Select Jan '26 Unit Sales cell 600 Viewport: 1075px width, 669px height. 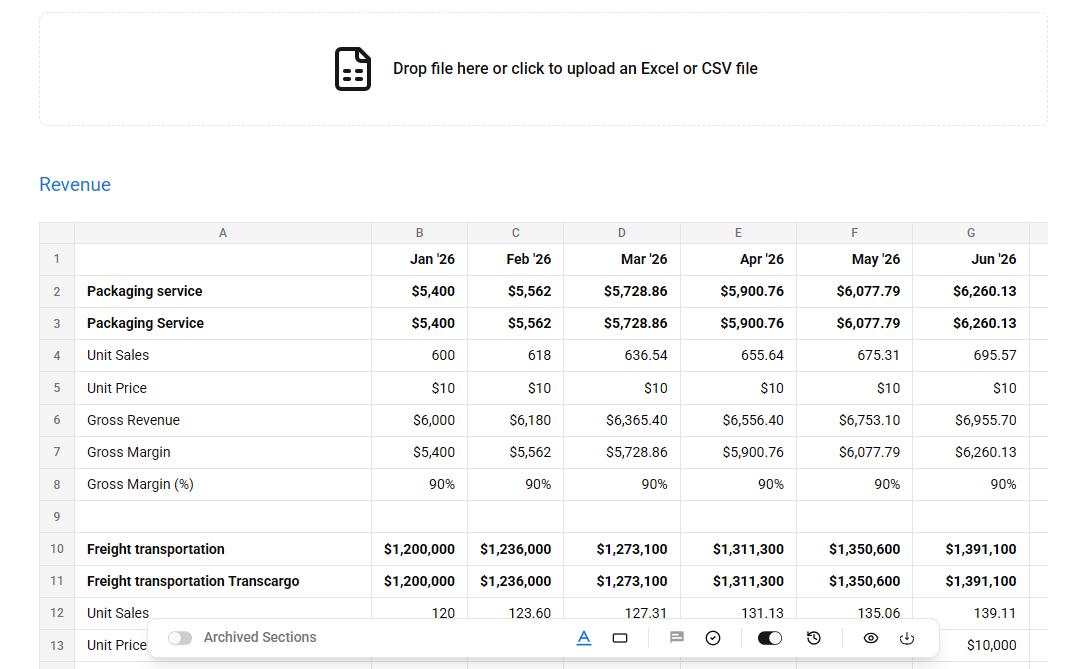tap(420, 356)
